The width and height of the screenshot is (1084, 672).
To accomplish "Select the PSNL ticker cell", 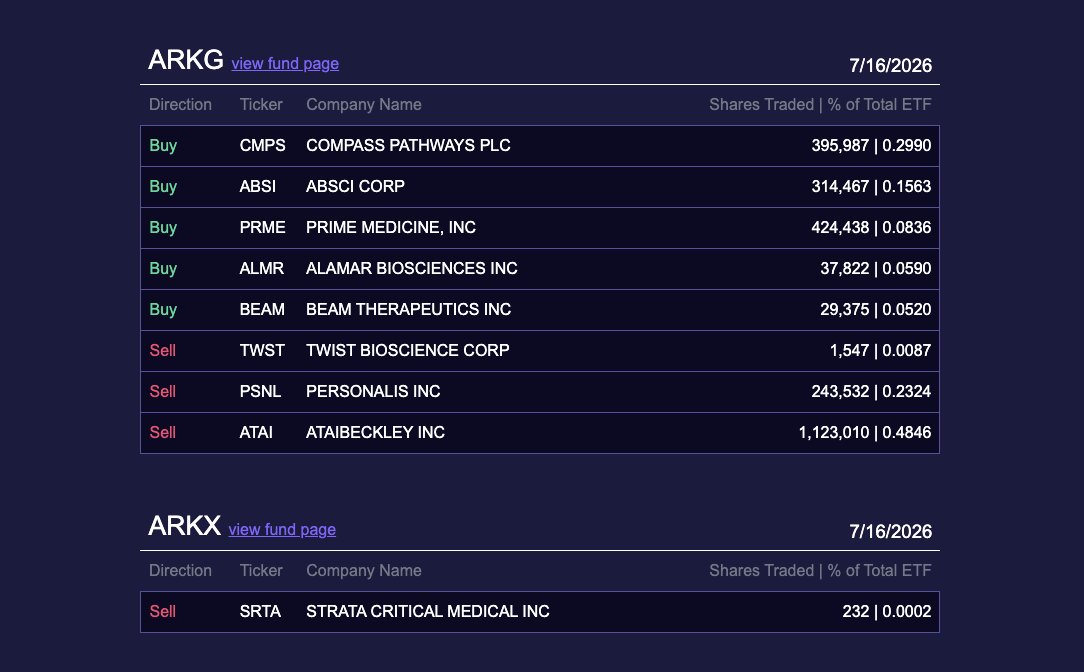I will pyautogui.click(x=261, y=391).
